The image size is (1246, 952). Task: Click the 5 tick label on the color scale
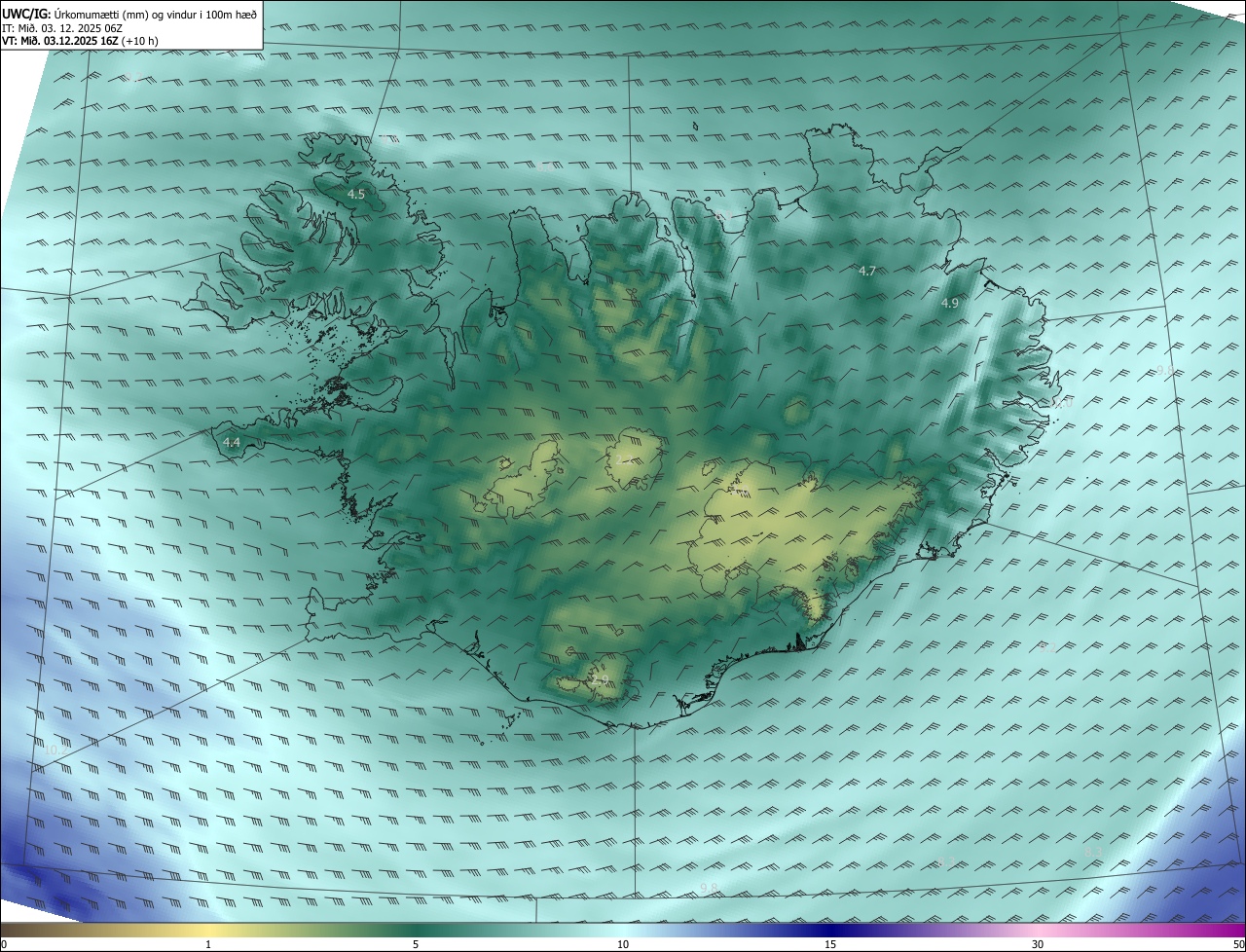(x=416, y=945)
